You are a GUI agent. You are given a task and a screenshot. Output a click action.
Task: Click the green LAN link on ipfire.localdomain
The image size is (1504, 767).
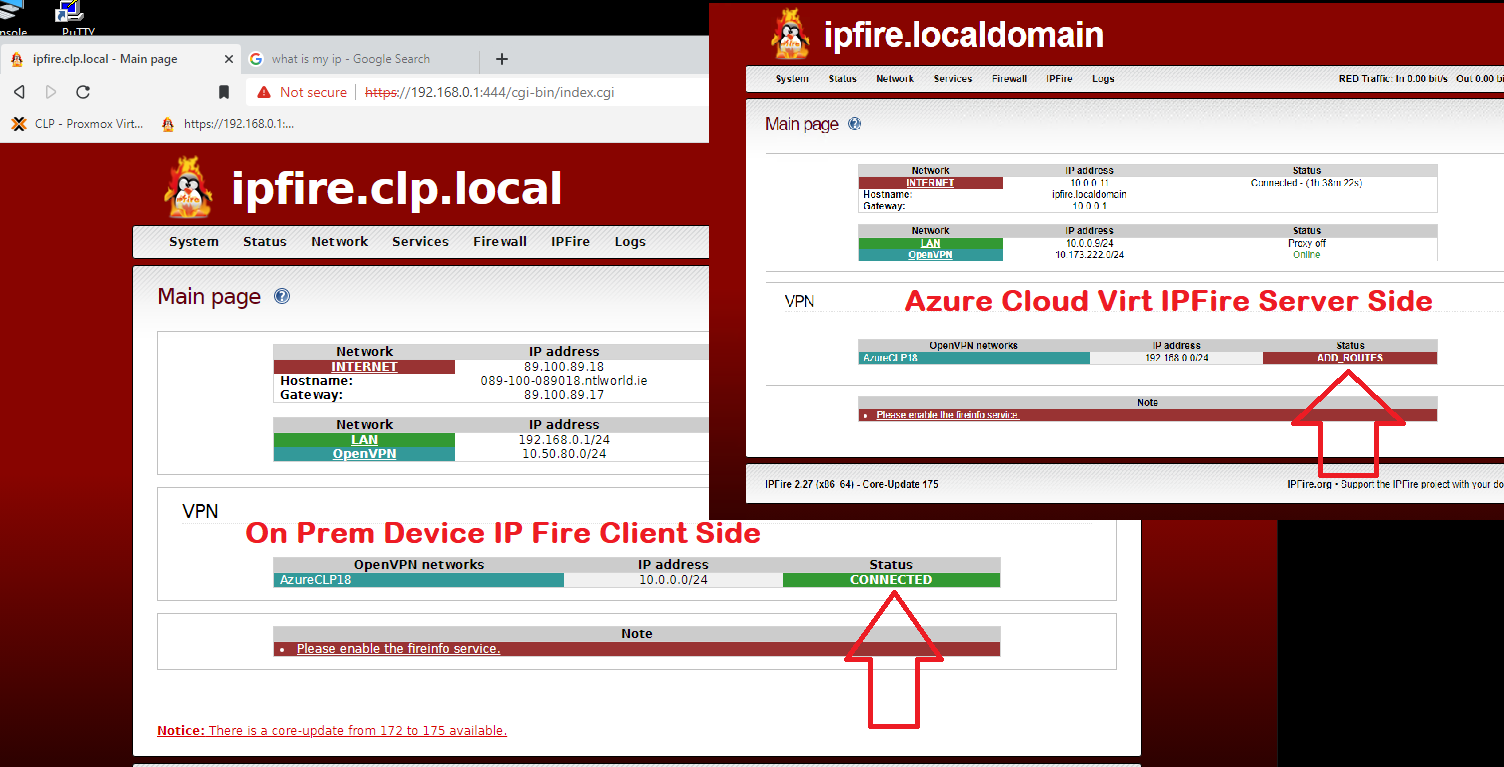(930, 243)
